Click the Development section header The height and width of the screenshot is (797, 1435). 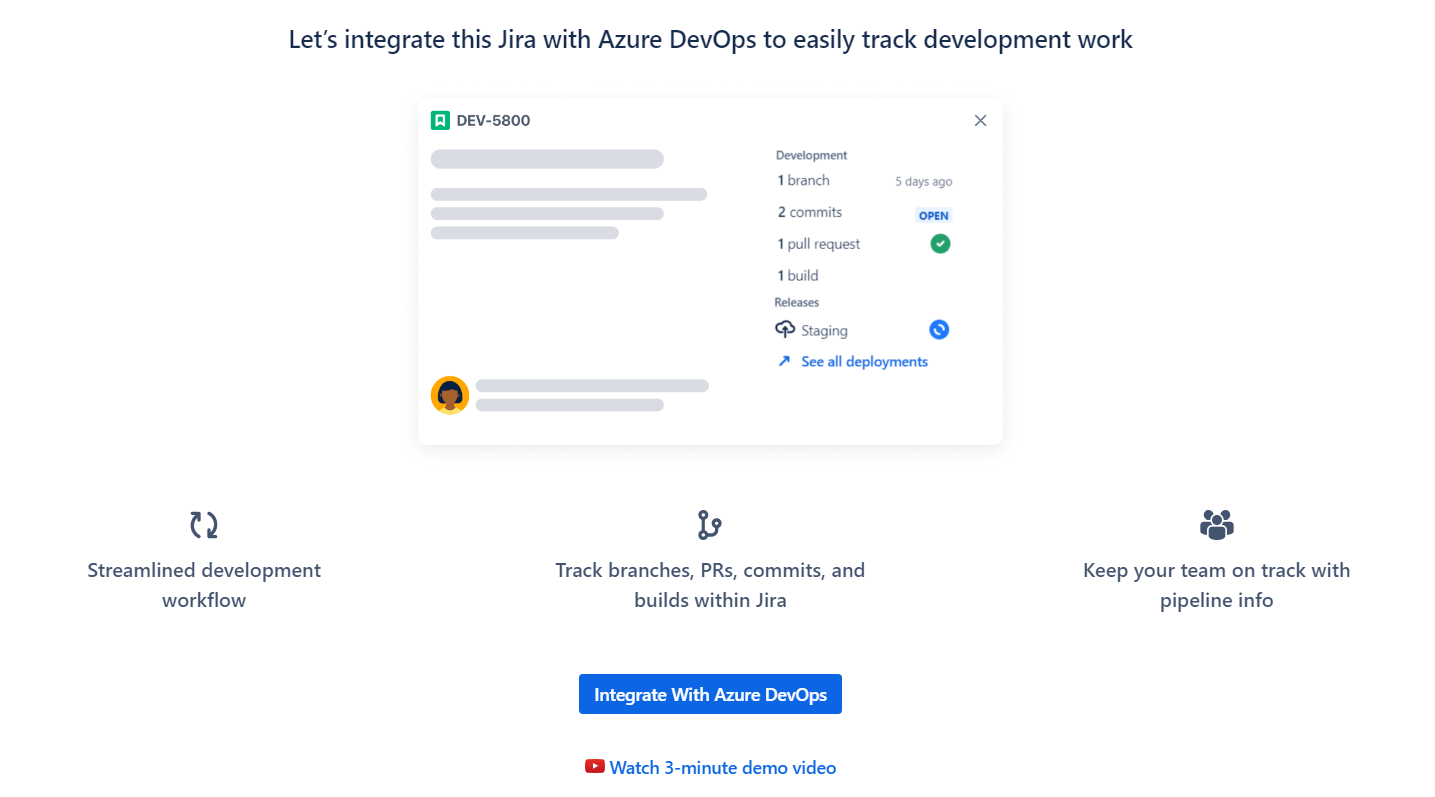click(x=811, y=155)
